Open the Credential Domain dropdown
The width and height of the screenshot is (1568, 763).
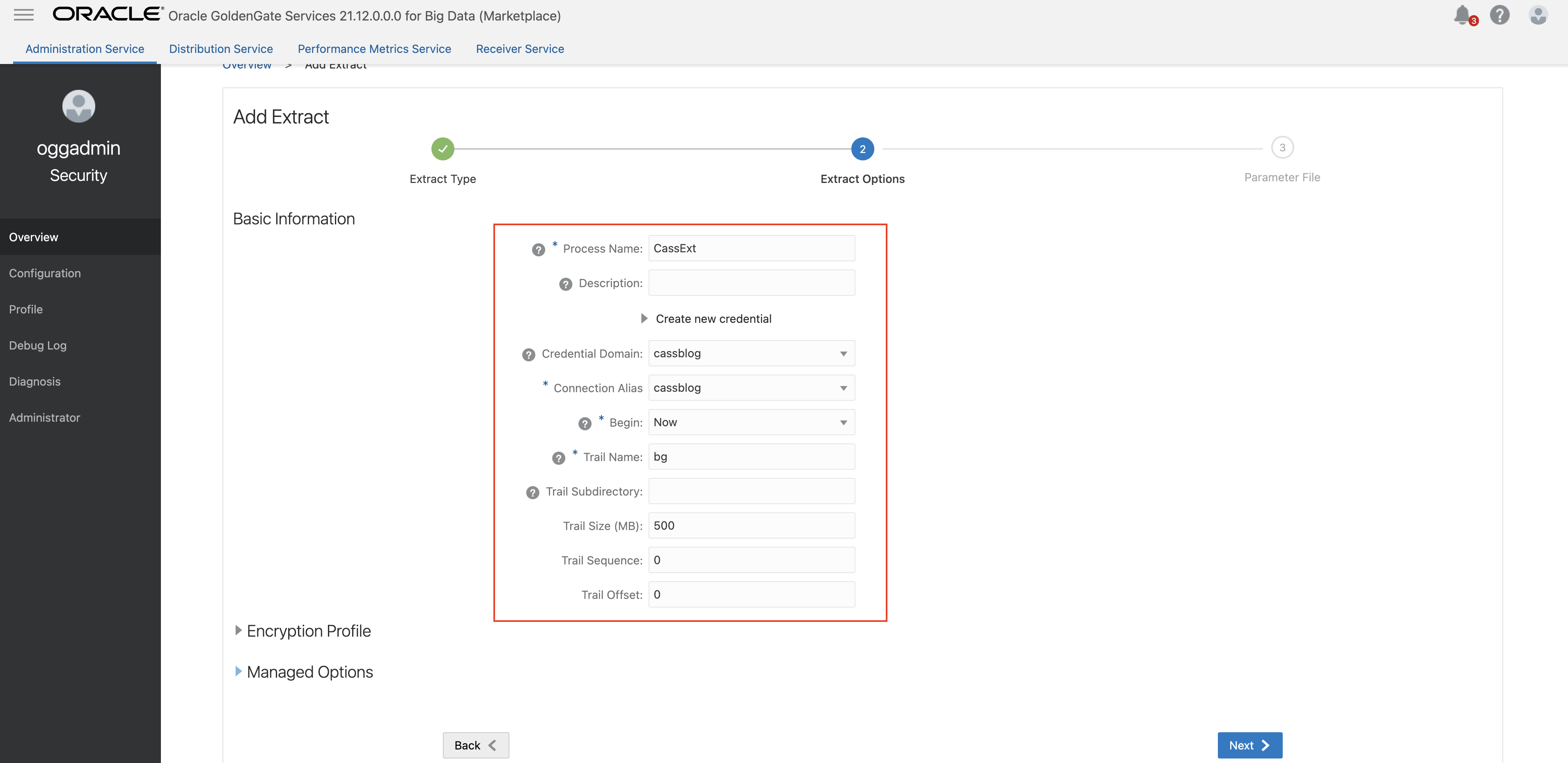(751, 354)
